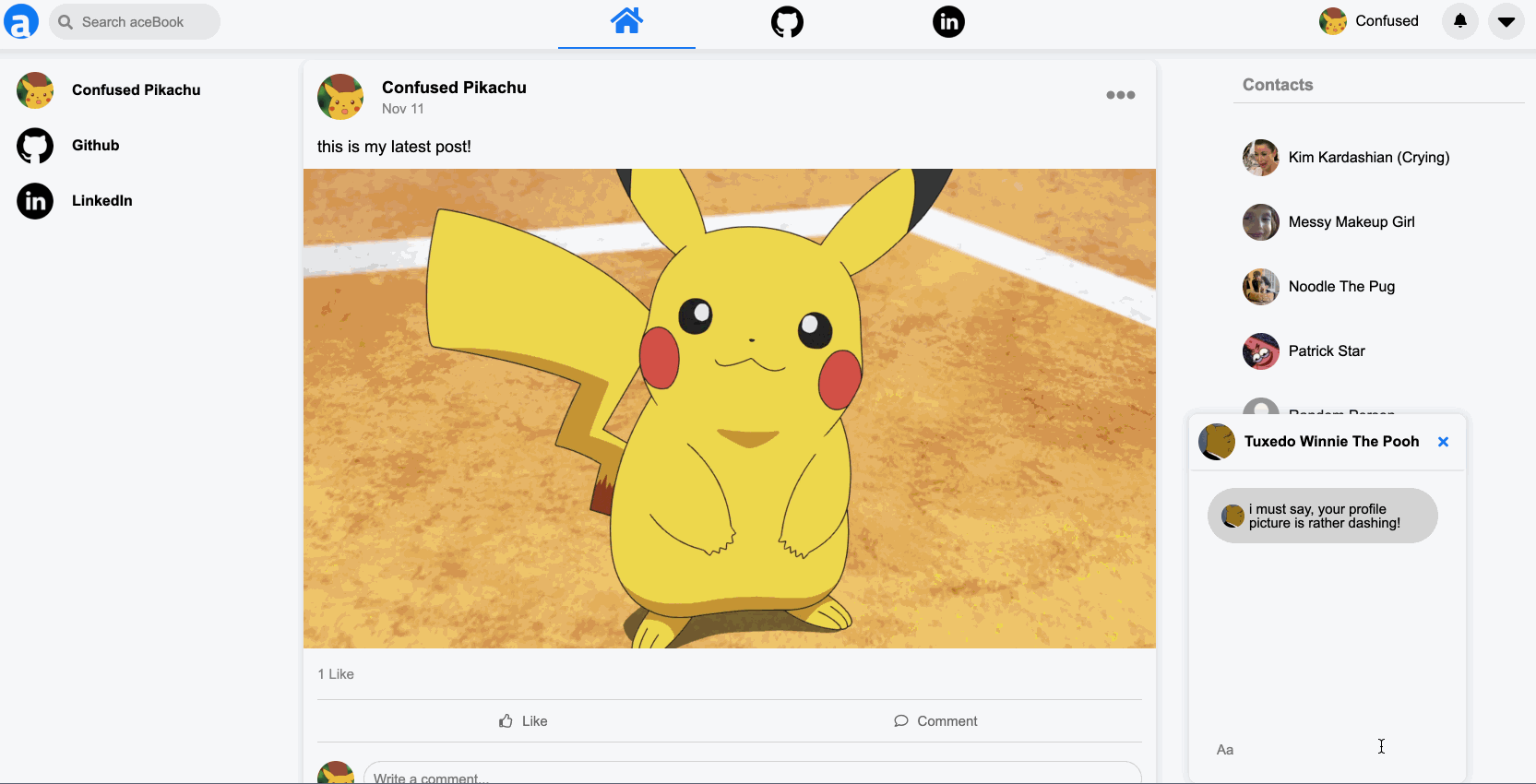Expand the account dropdown arrow

(x=1506, y=21)
